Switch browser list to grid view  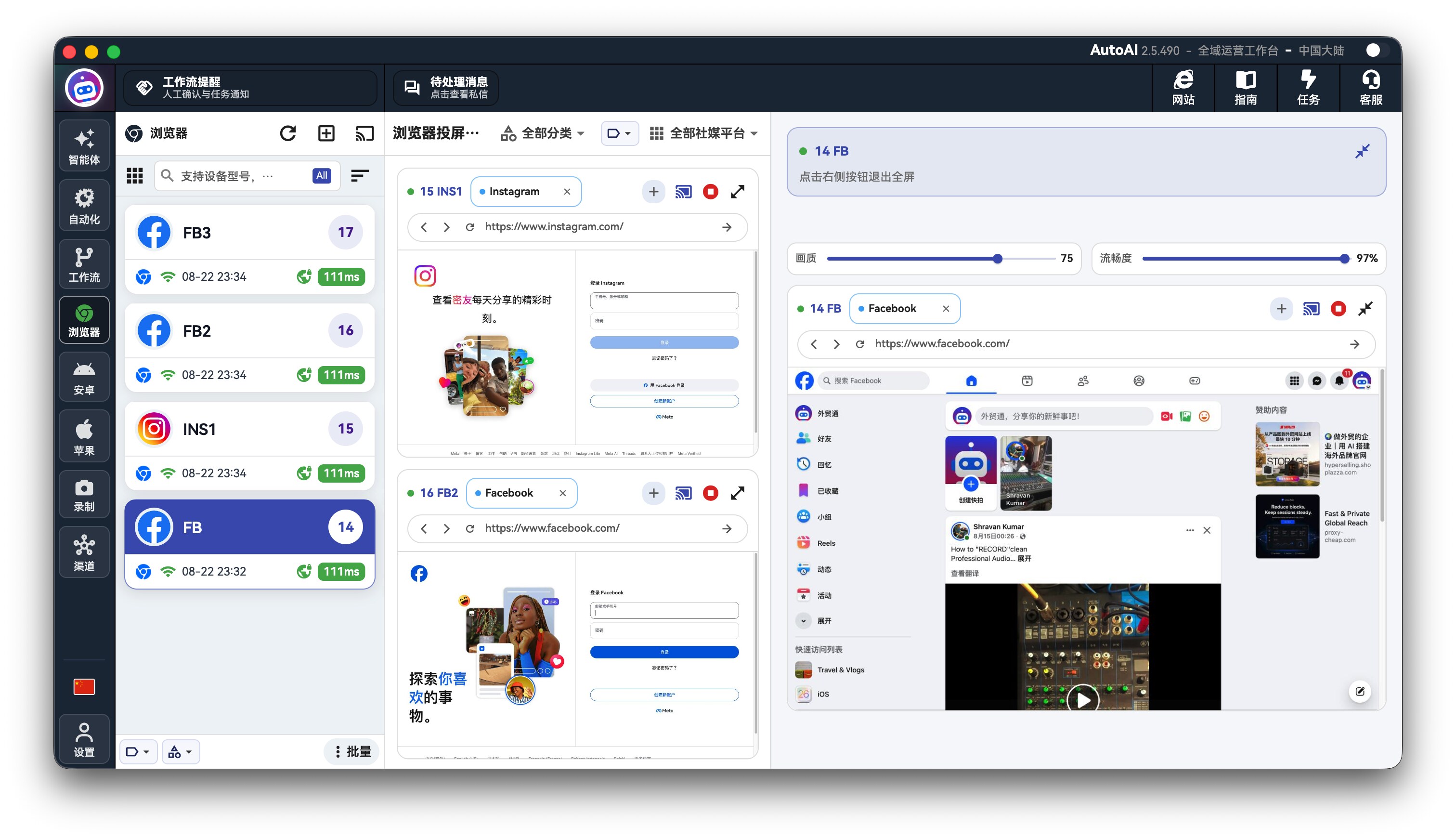pos(135,175)
